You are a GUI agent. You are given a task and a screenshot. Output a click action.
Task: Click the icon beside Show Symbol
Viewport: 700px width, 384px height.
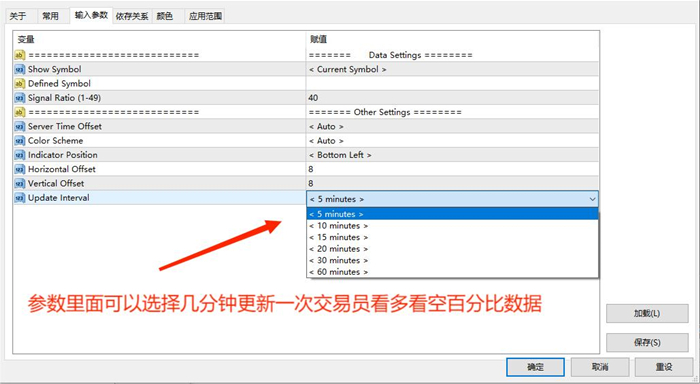[x=20, y=69]
